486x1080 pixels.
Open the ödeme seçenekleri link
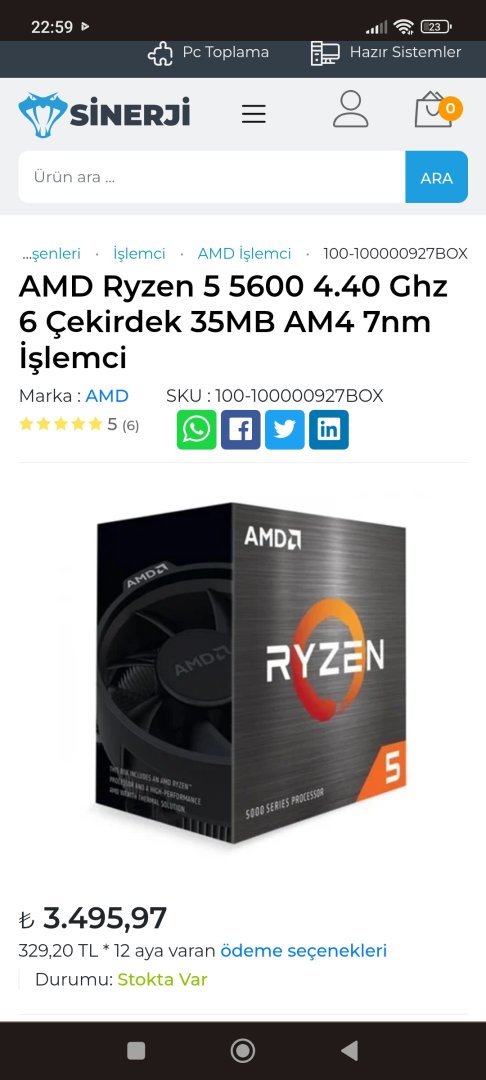point(304,951)
